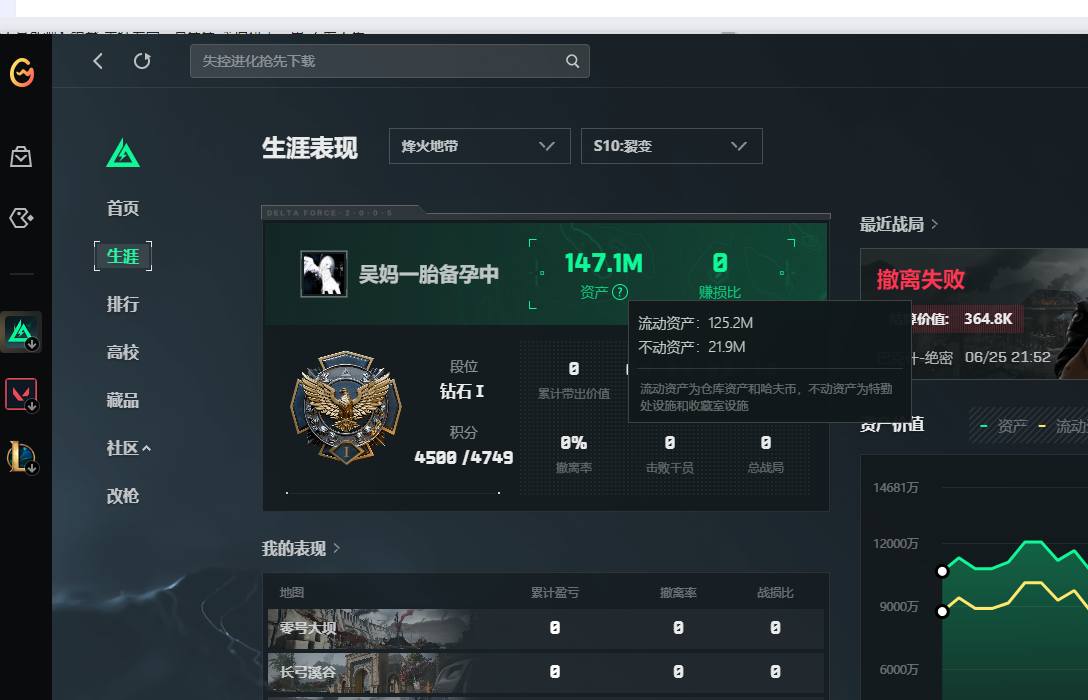Screen dimensions: 1088x700
Task: Click the 击败干员 stat label
Action: [x=670, y=468]
